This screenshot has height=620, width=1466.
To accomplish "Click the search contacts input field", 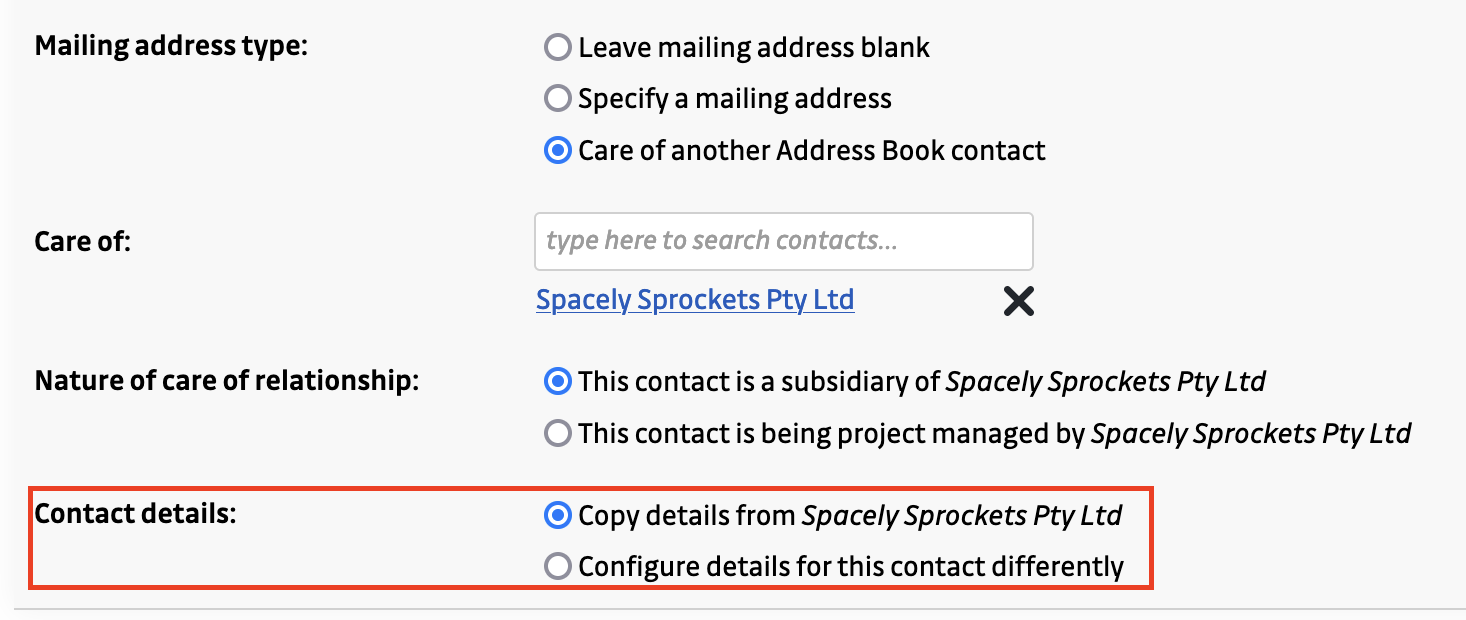I will click(x=783, y=241).
